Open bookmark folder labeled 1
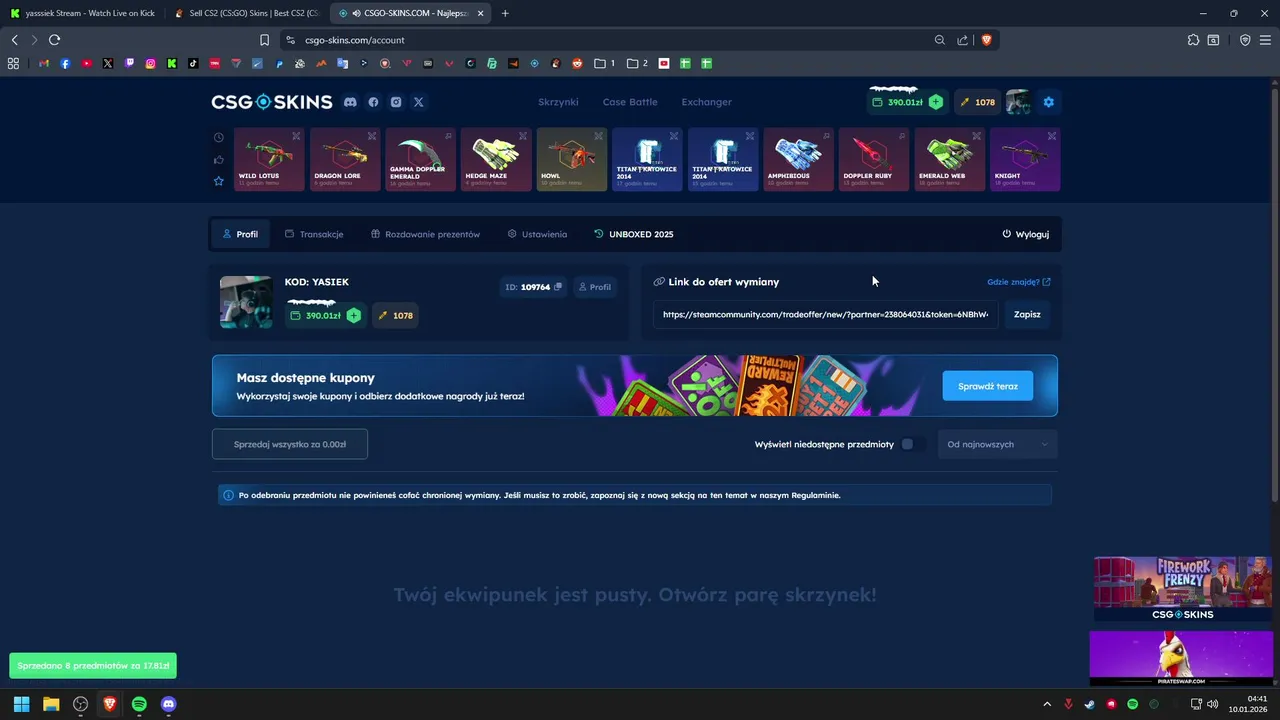 point(604,63)
